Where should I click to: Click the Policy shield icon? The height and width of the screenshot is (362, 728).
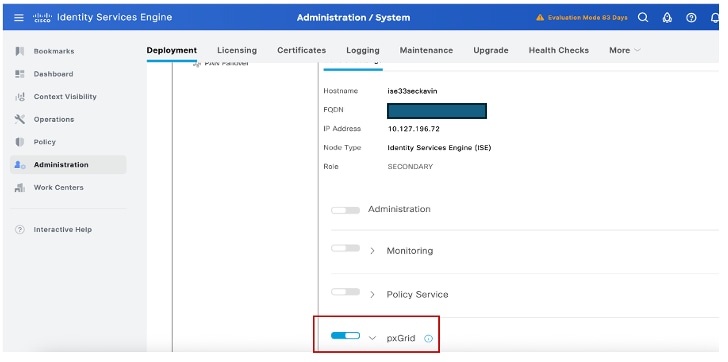pos(20,142)
